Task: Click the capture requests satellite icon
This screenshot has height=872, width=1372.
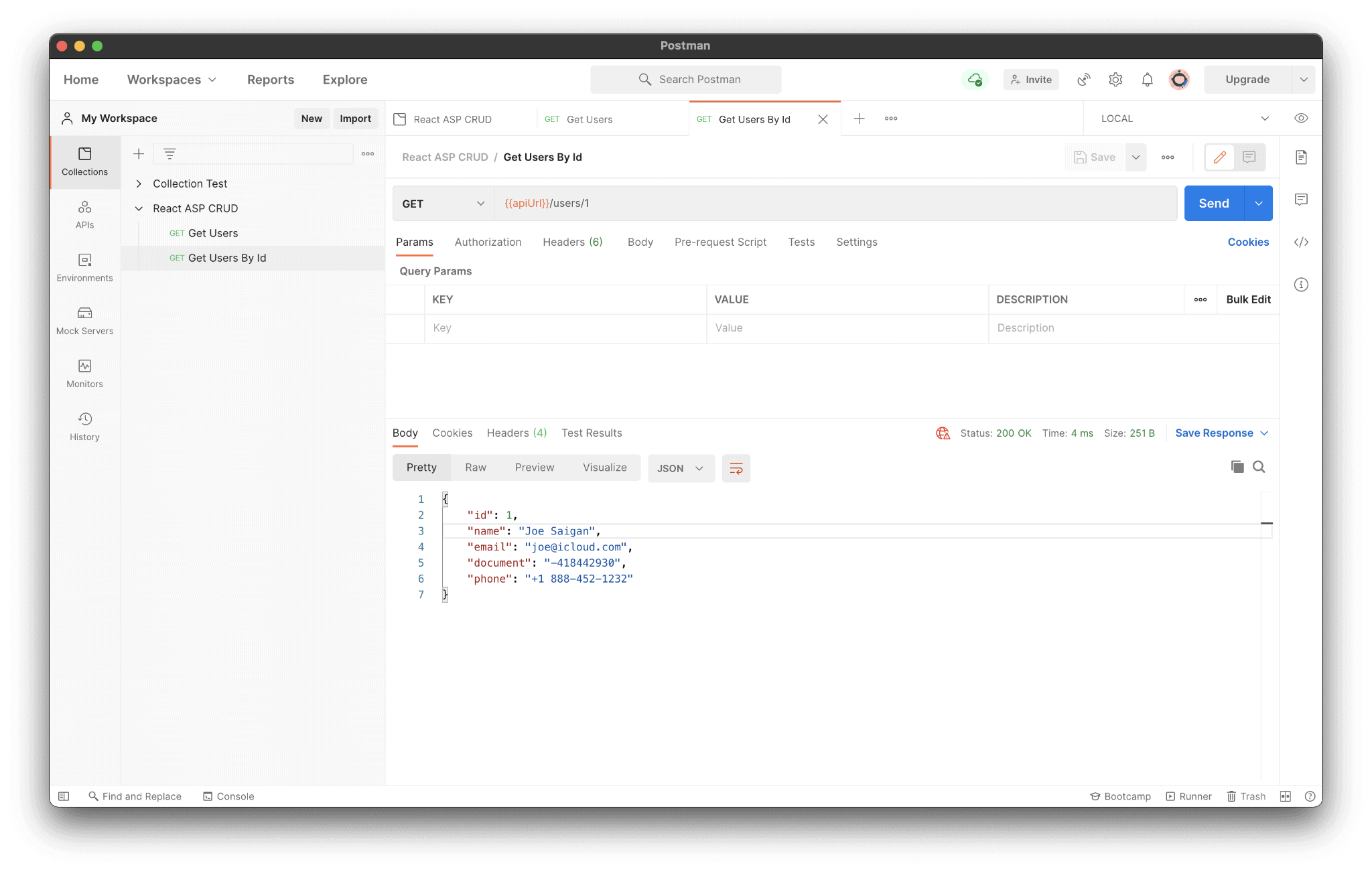Action: point(1083,80)
